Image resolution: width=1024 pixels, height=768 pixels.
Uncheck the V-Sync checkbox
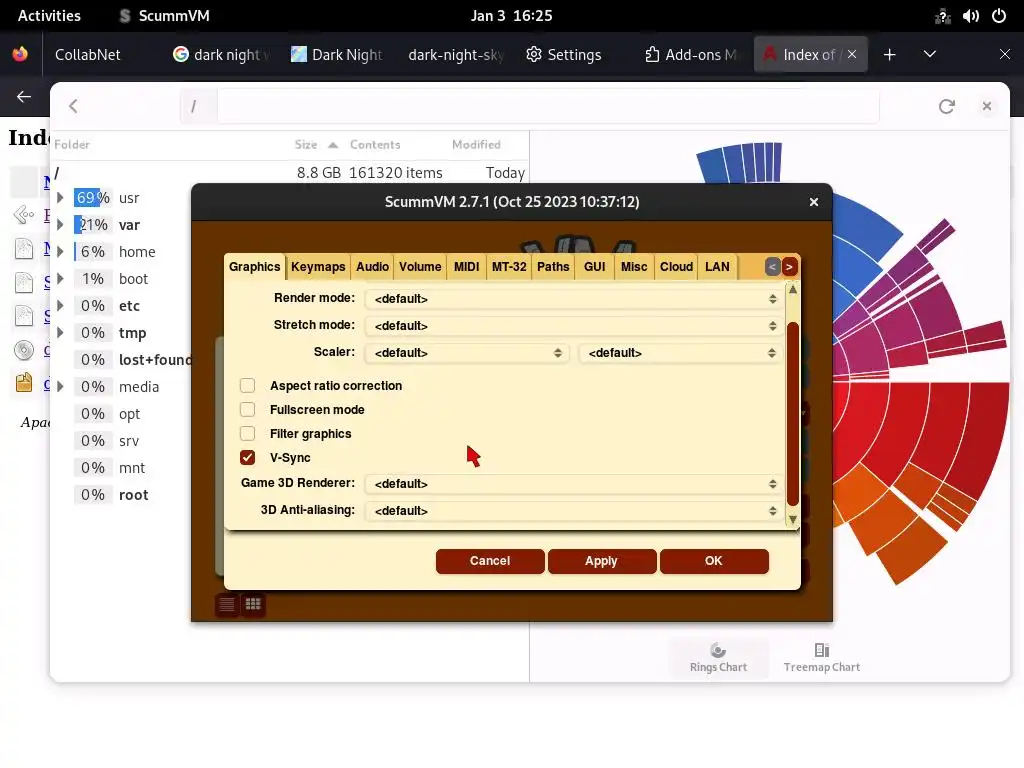[248, 458]
